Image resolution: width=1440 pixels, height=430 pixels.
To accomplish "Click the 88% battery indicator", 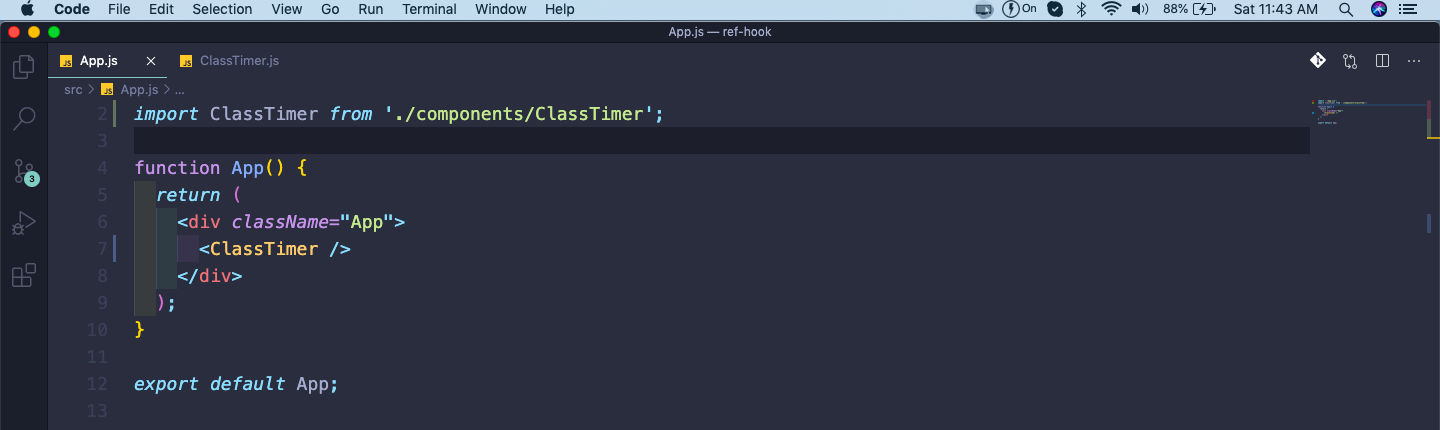I will 1189,9.
